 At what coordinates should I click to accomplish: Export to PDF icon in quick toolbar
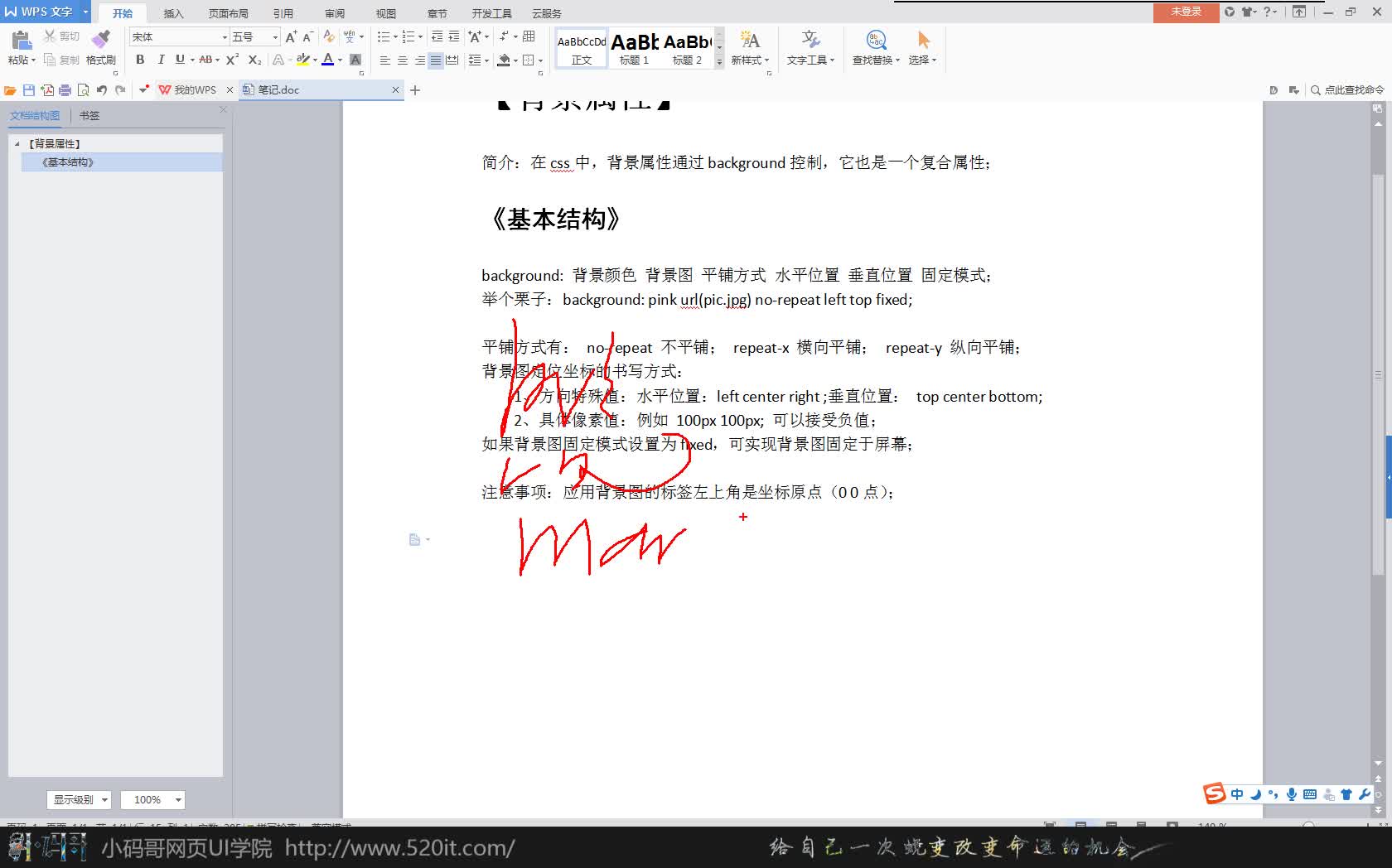pos(47,90)
